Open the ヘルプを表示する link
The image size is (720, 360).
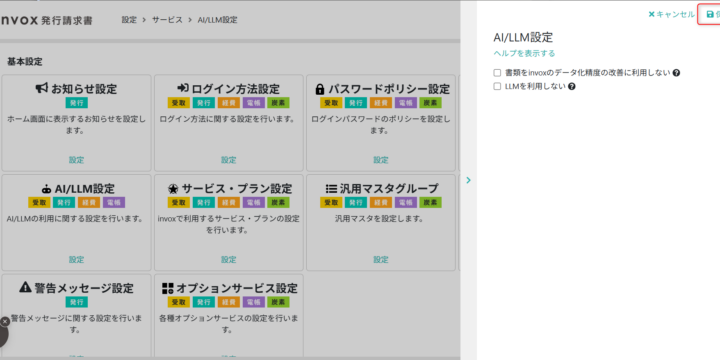(x=524, y=53)
